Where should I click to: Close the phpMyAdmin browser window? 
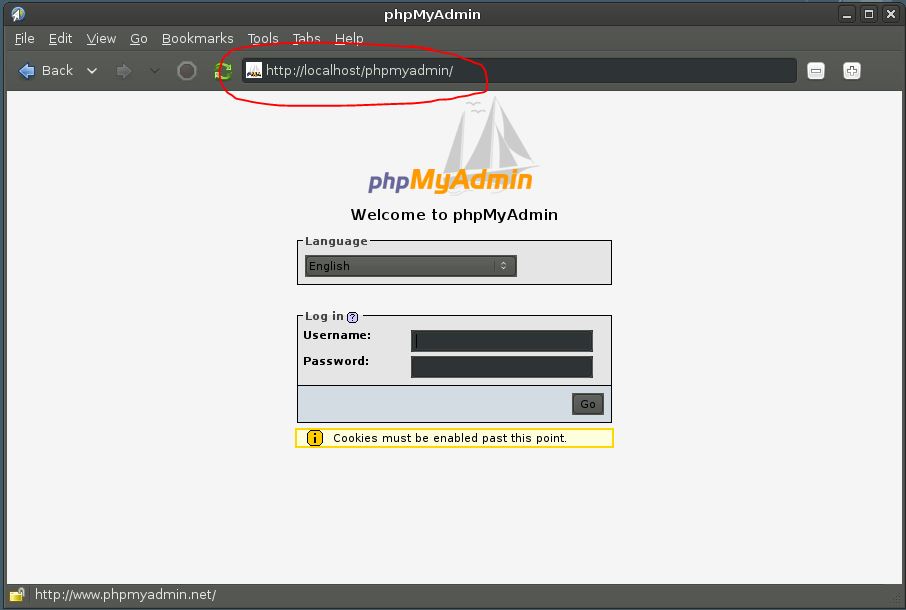(x=890, y=14)
